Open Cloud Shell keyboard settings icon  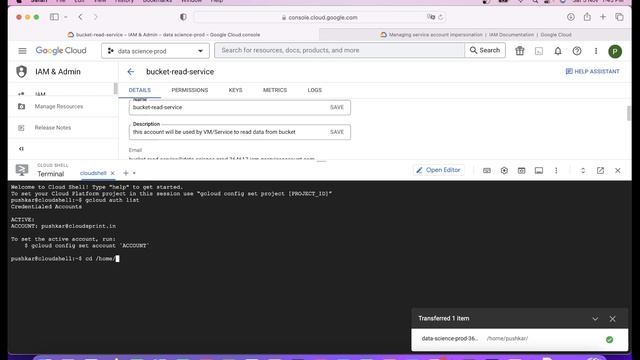[x=487, y=171]
